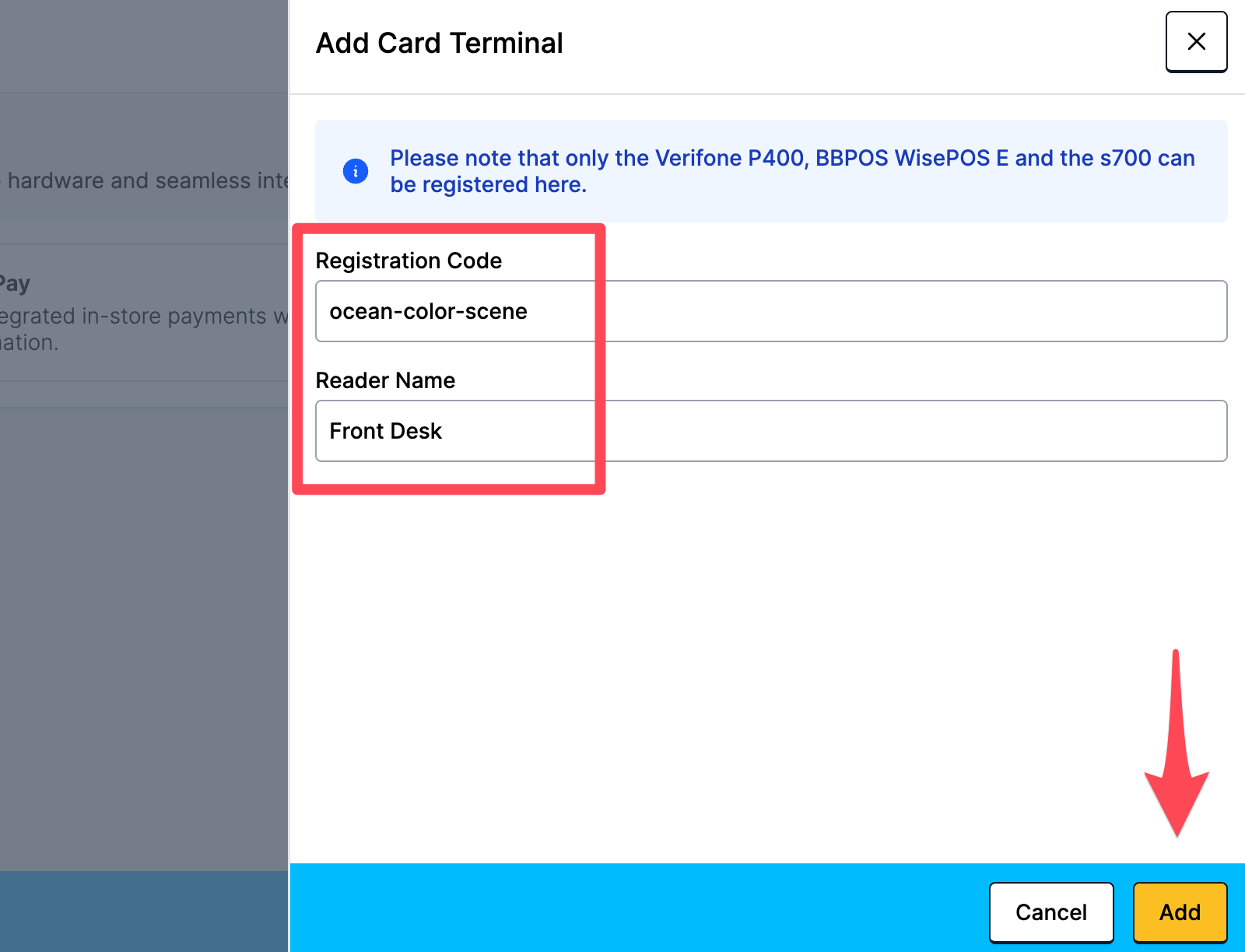
Task: Click the Verifone P400 notice text
Action: coord(792,171)
